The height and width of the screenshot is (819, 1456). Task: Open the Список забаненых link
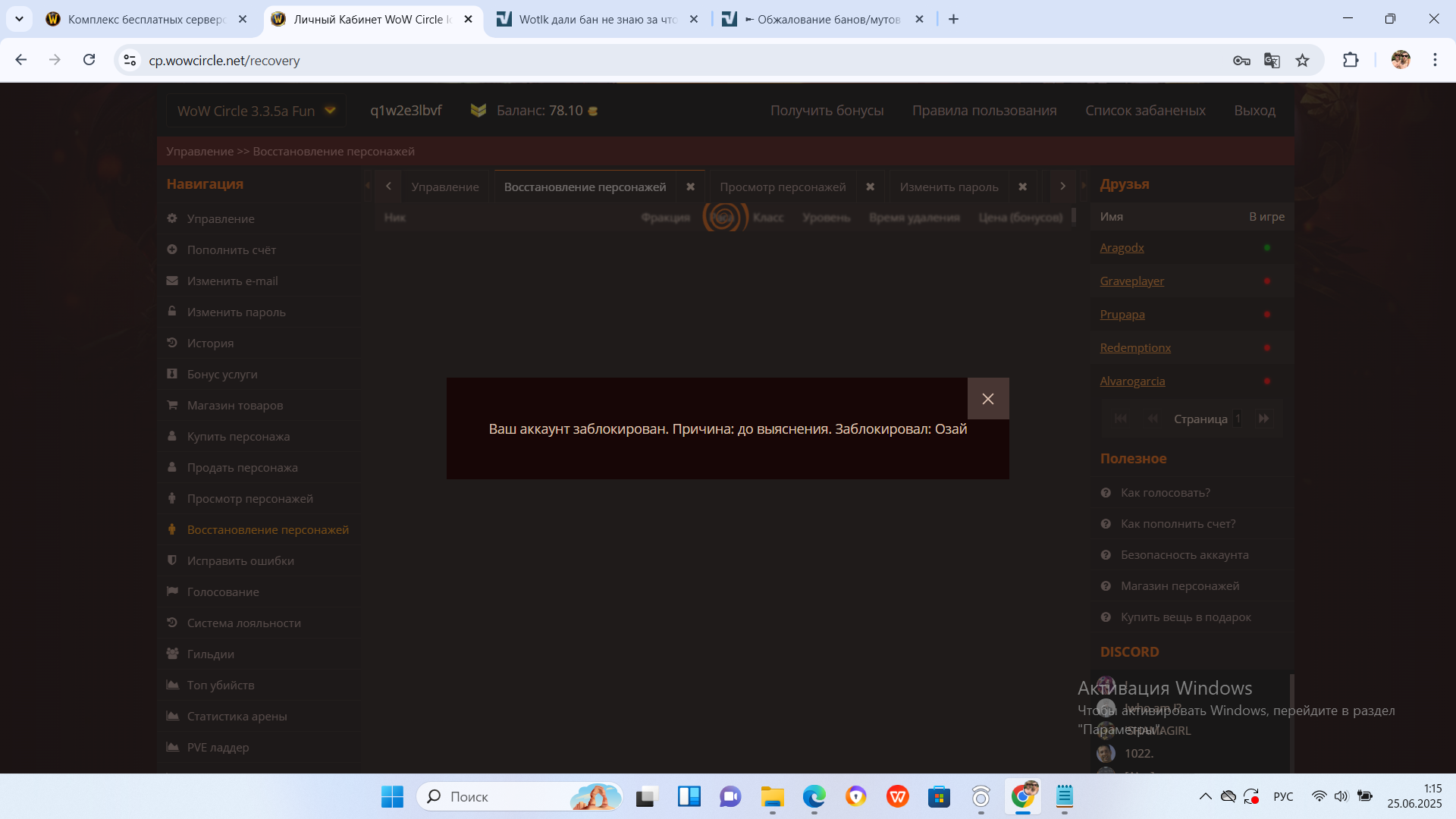pyautogui.click(x=1144, y=111)
